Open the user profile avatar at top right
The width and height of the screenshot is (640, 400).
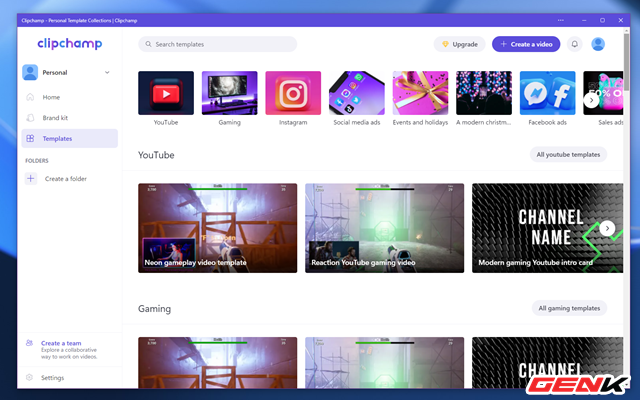[x=598, y=44]
